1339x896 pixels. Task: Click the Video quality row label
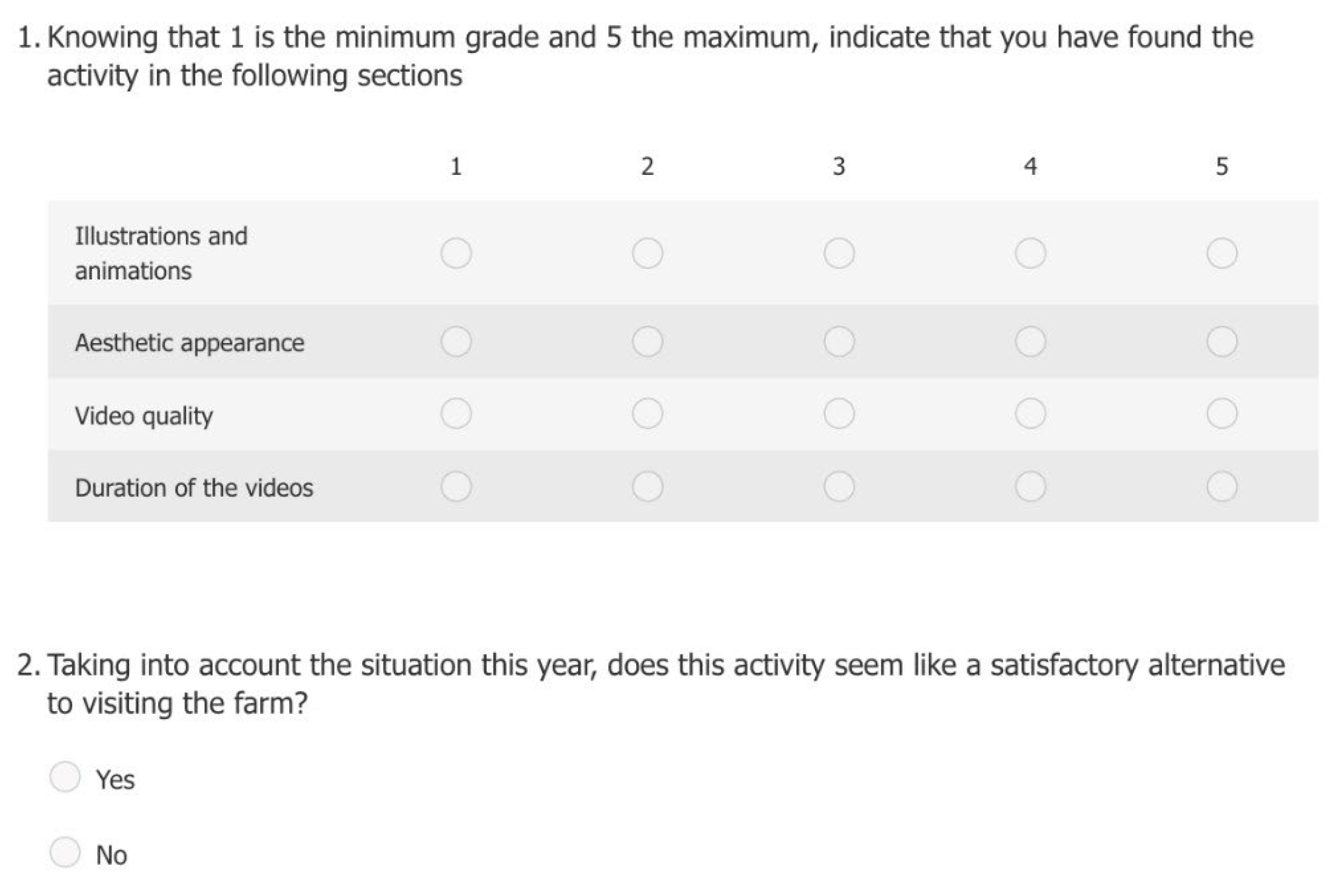click(x=144, y=415)
